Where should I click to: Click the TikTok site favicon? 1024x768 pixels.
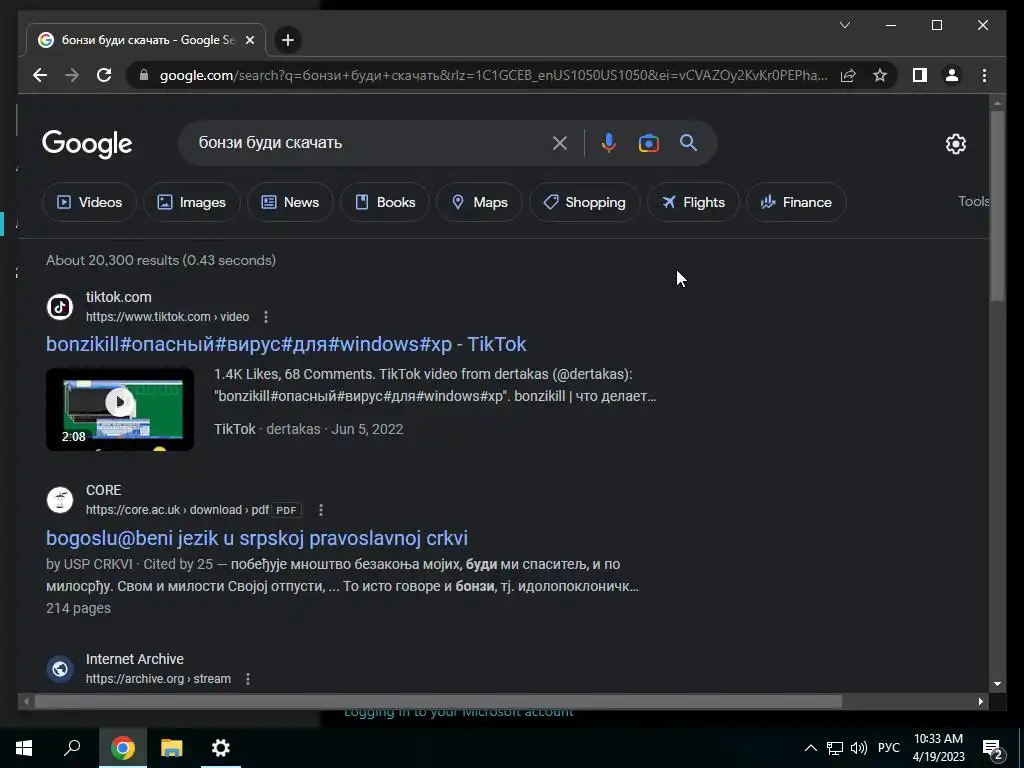[x=60, y=306]
